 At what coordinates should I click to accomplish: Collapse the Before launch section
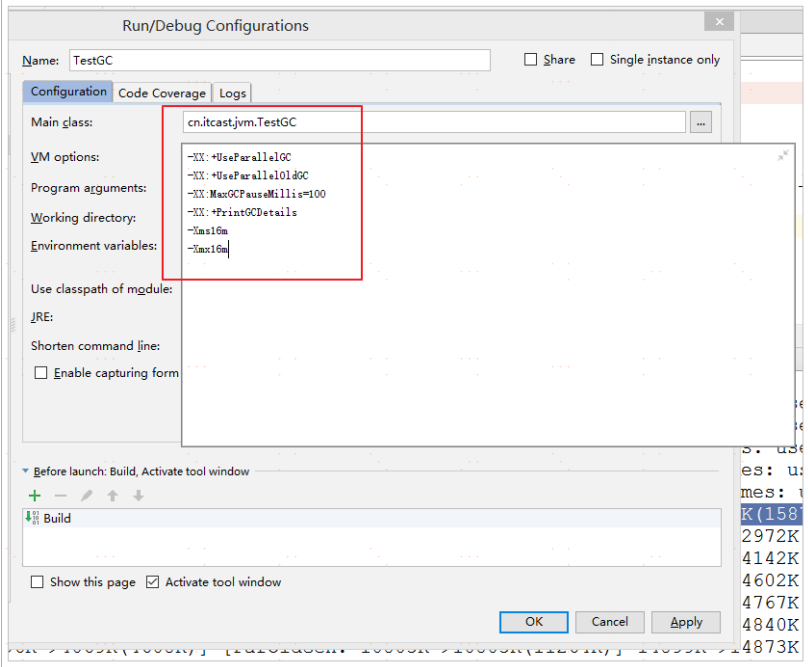[x=25, y=471]
